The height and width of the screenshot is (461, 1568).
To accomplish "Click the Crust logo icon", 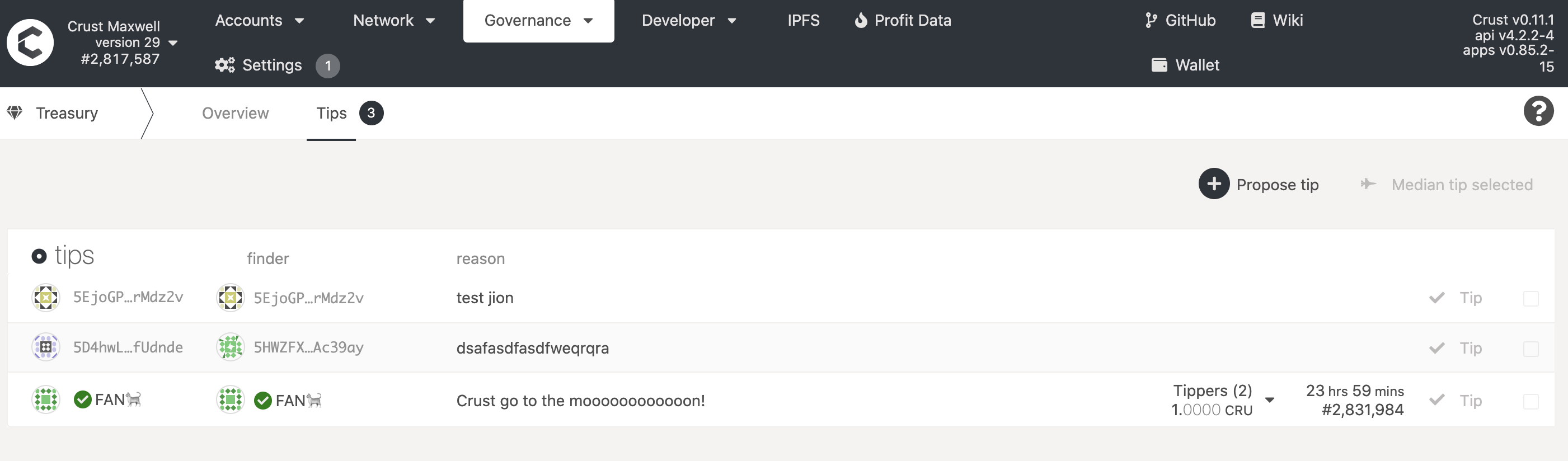I will [30, 43].
